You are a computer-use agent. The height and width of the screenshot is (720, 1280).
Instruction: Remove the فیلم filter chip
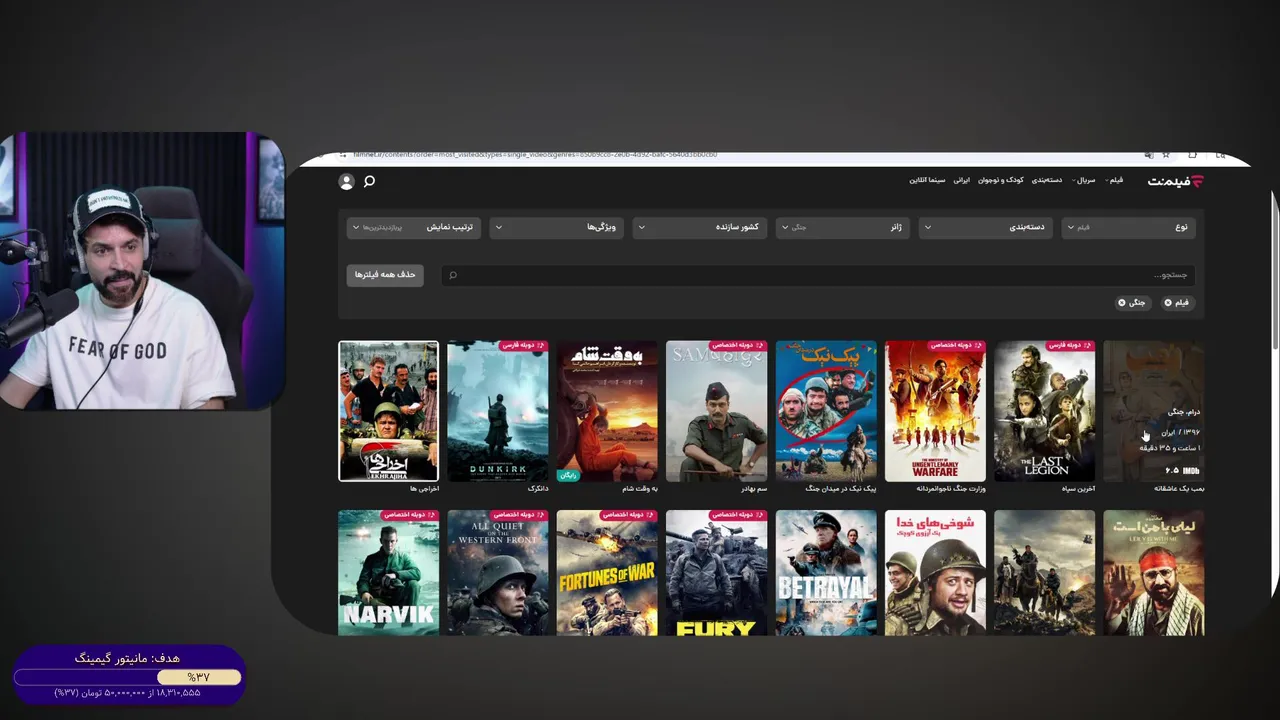click(x=1168, y=302)
